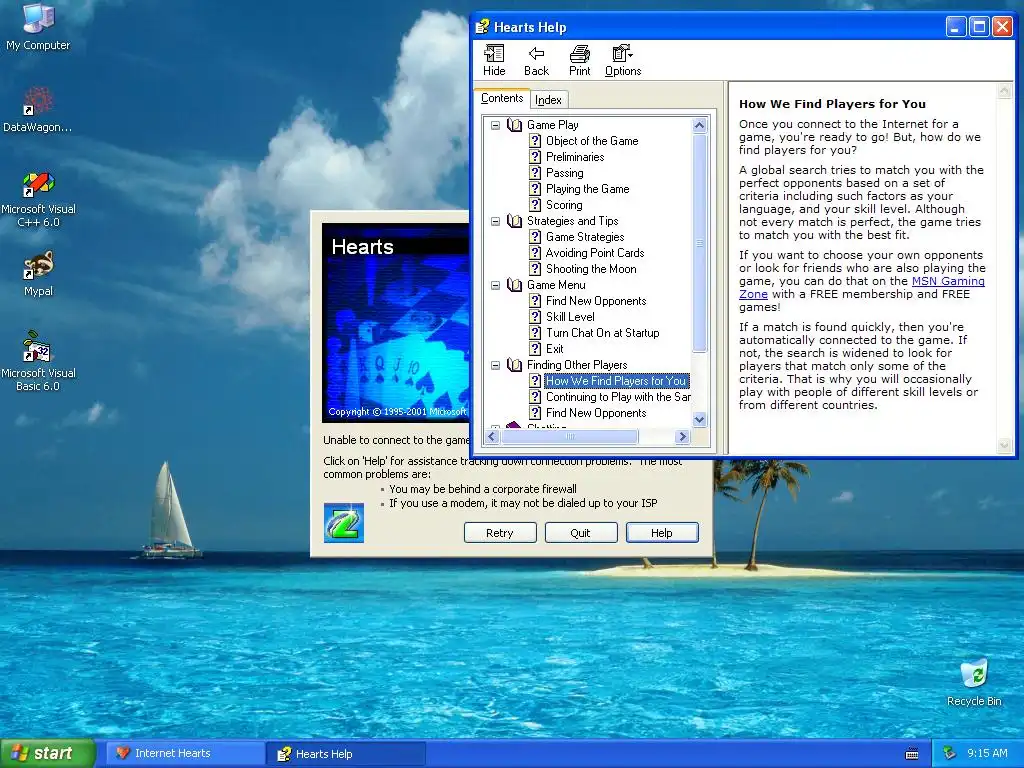Screen dimensions: 1024x768
Task: Click Retry in the Hearts dialog
Action: coord(500,533)
